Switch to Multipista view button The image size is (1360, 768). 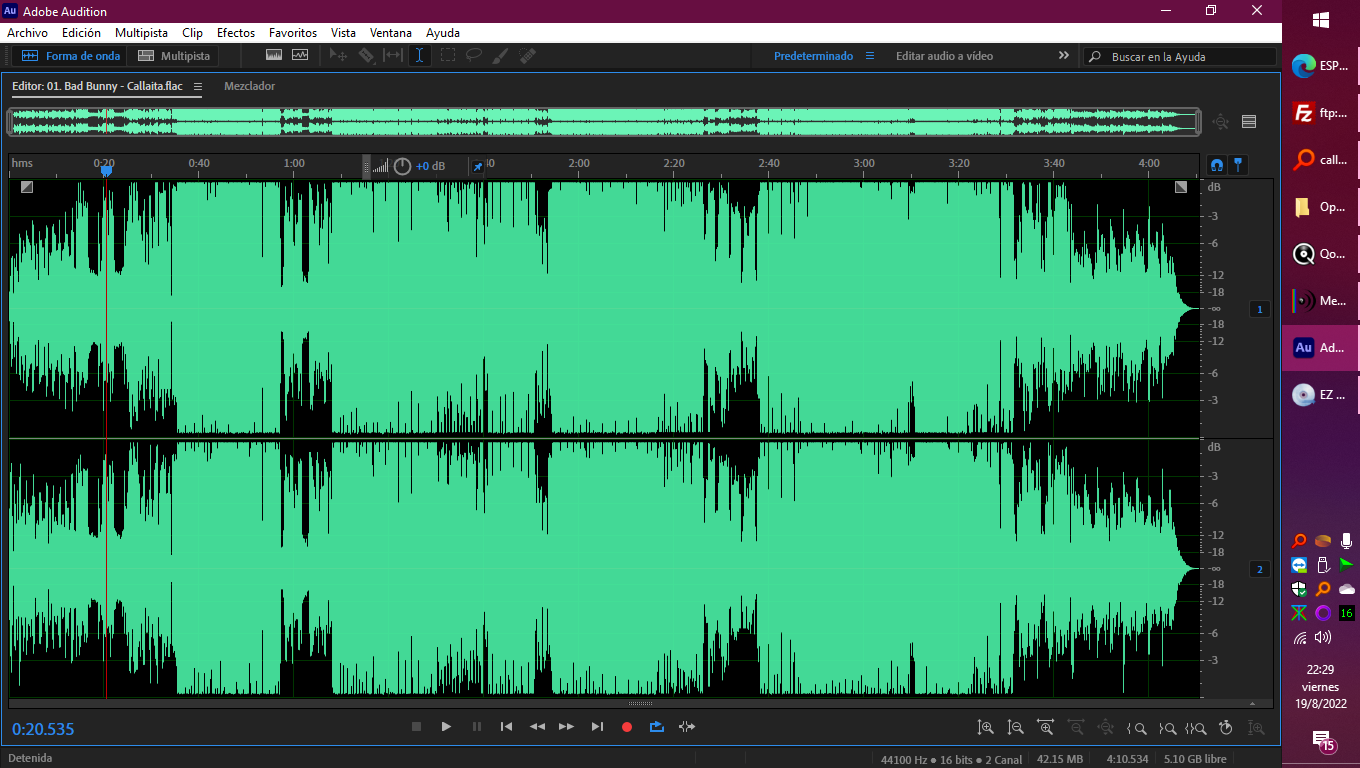(175, 56)
